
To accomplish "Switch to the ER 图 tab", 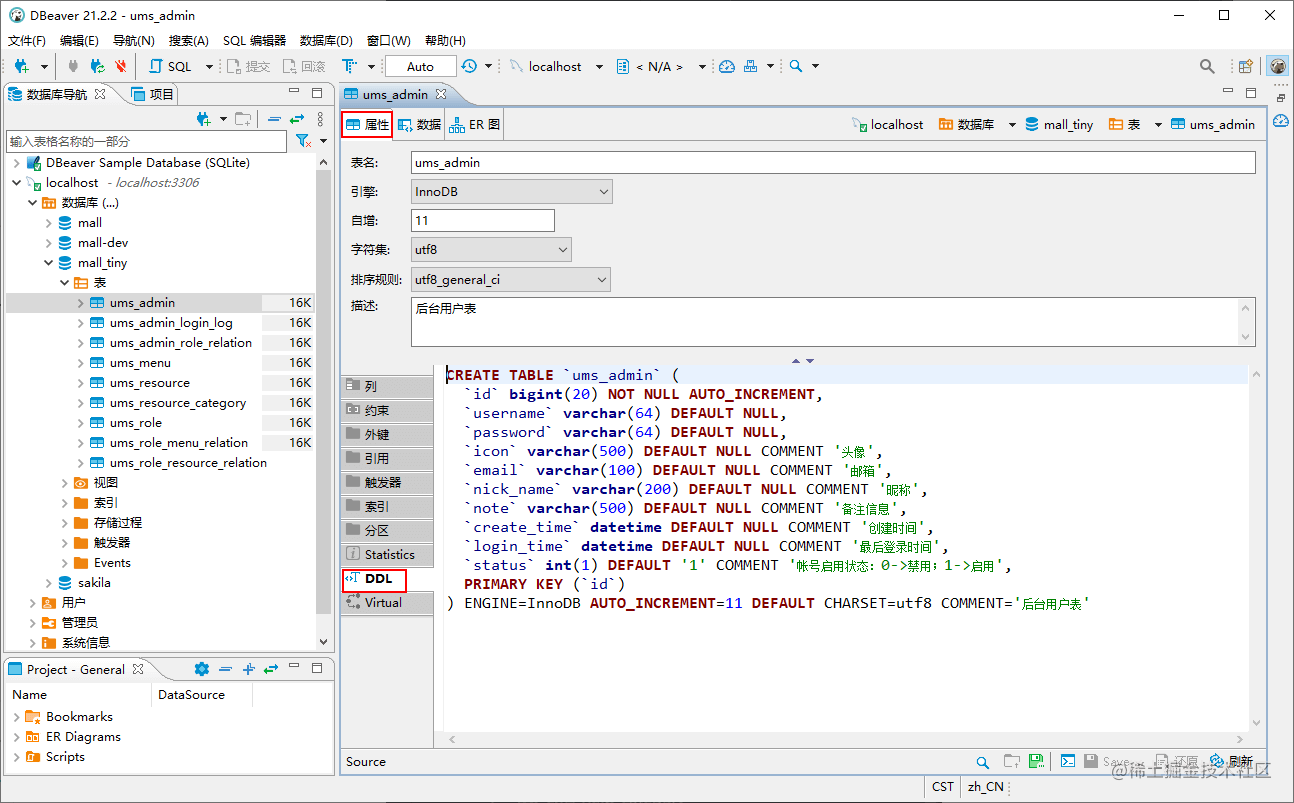I will pos(475,125).
